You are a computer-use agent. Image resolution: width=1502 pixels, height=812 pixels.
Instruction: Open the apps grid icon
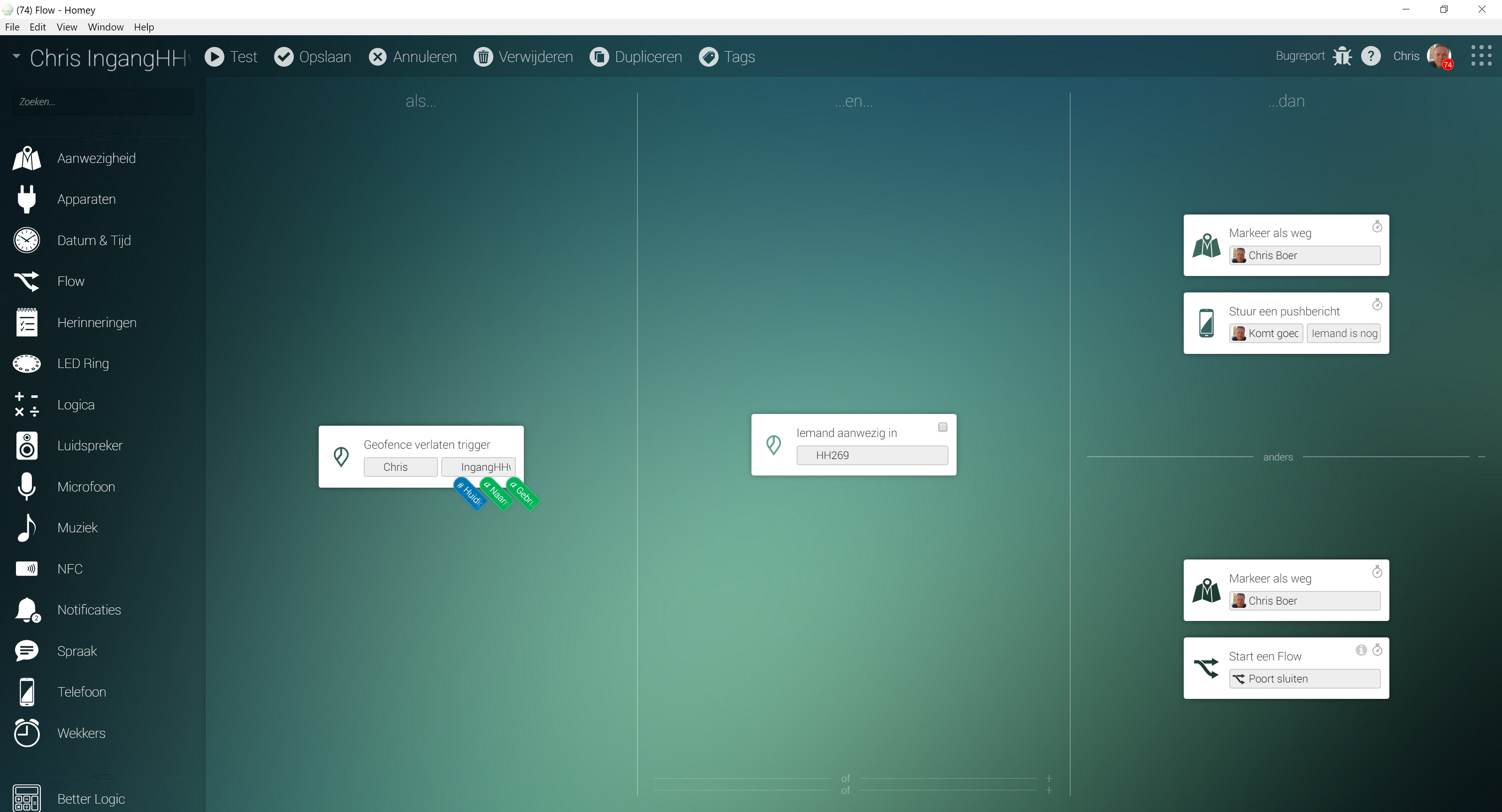[x=1481, y=56]
